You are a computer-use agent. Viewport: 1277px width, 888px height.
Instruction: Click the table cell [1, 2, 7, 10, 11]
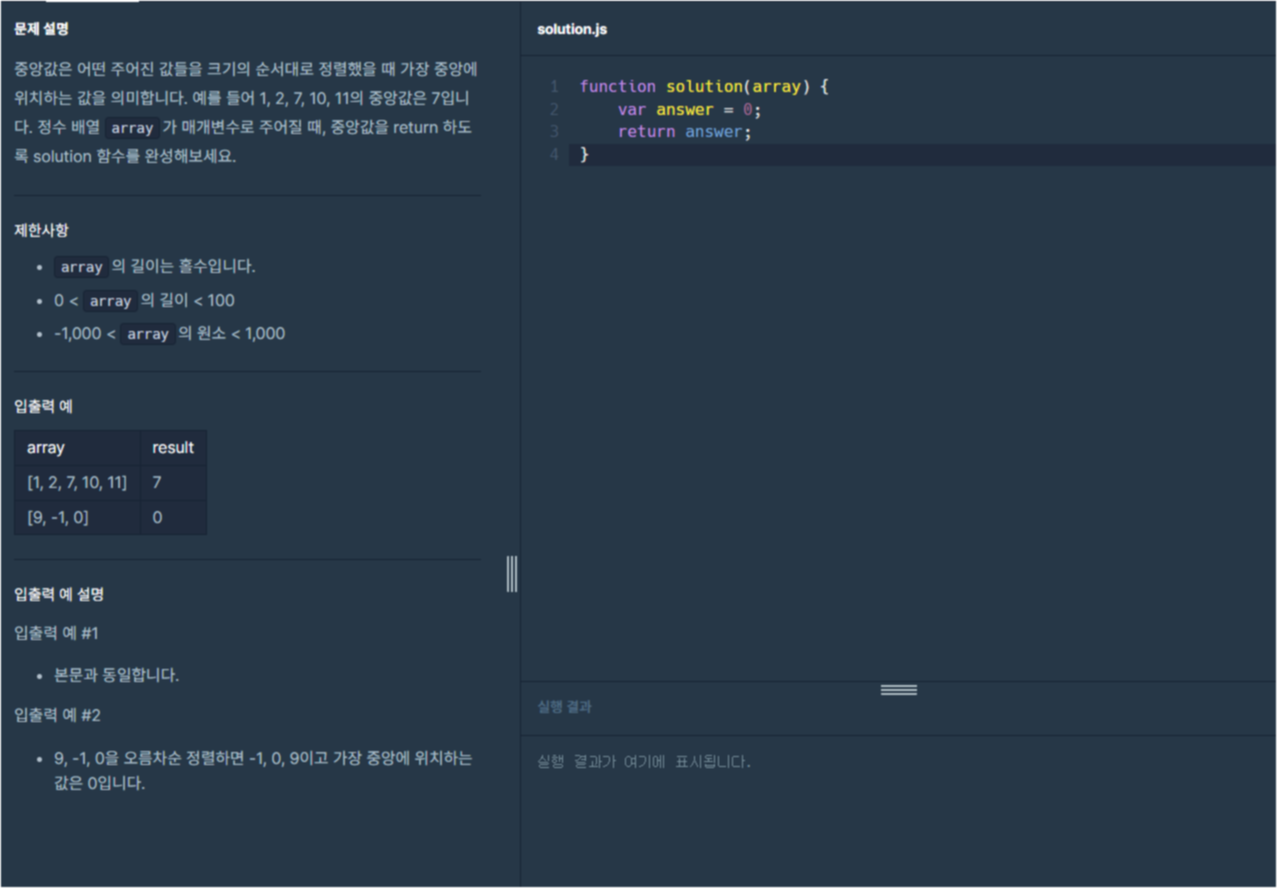[x=77, y=483]
